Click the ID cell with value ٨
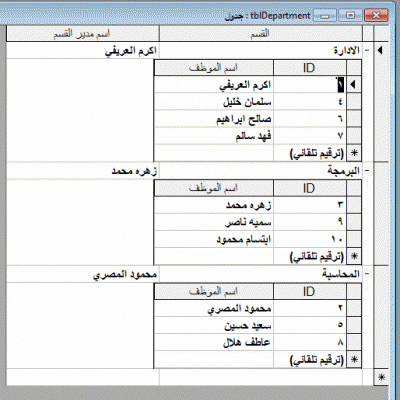 (310, 342)
